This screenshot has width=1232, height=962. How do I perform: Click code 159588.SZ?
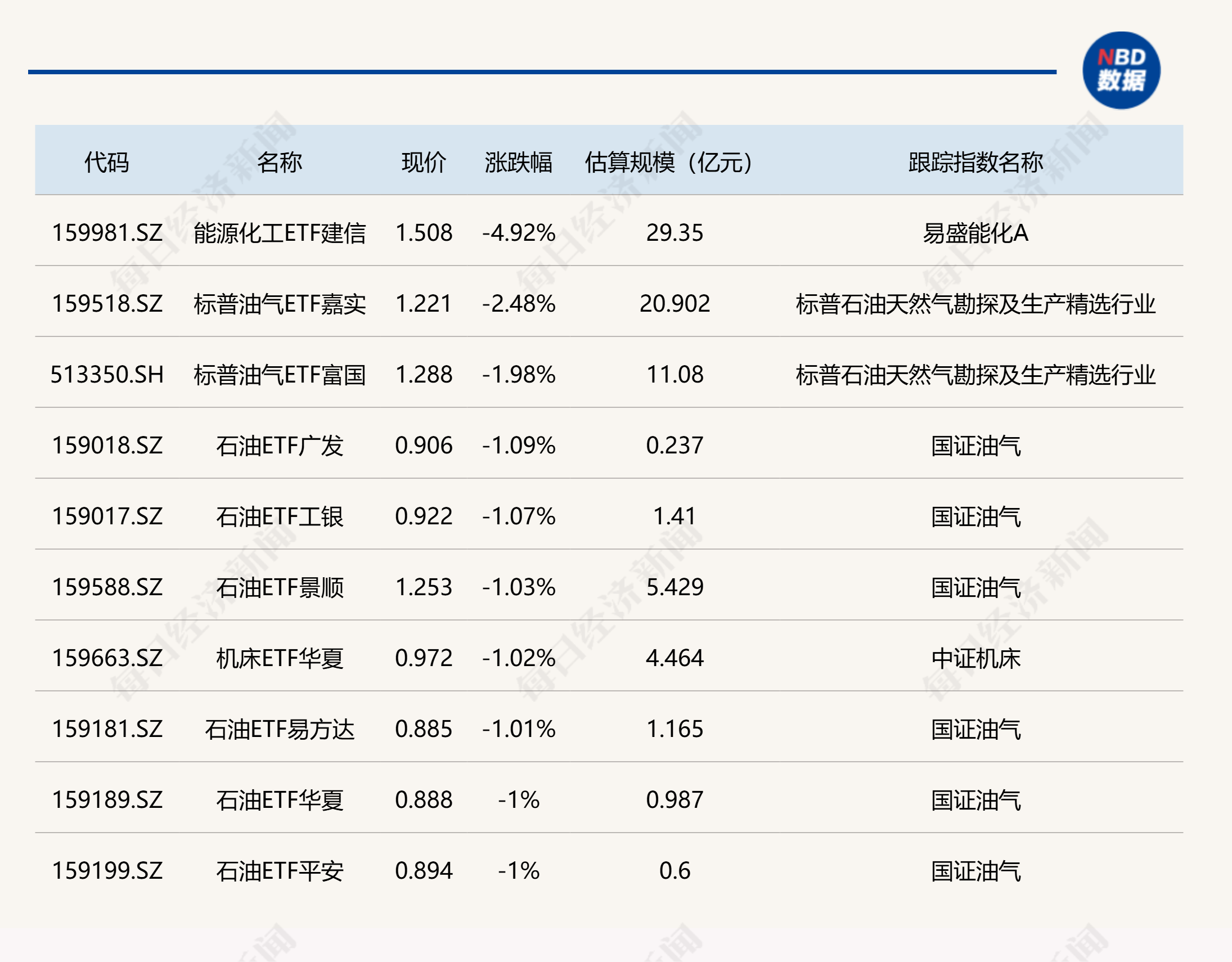pos(107,587)
